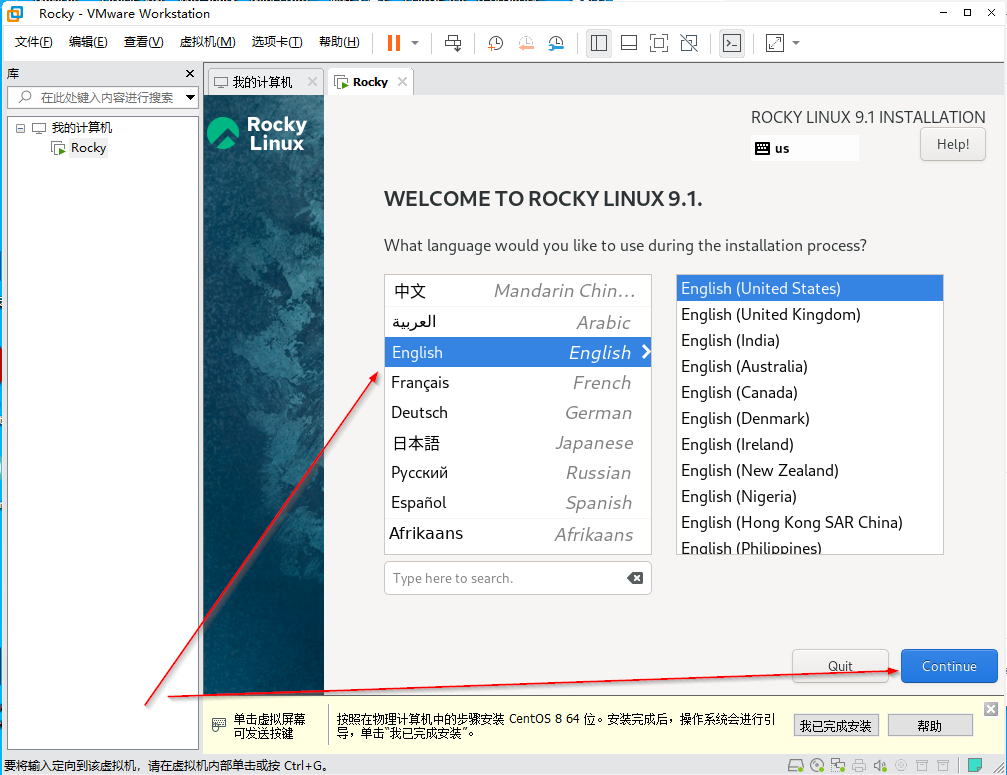Screen dimensions: 1007x775
Task: Choose English (Hong Kong SAR China) locale
Action: click(809, 523)
